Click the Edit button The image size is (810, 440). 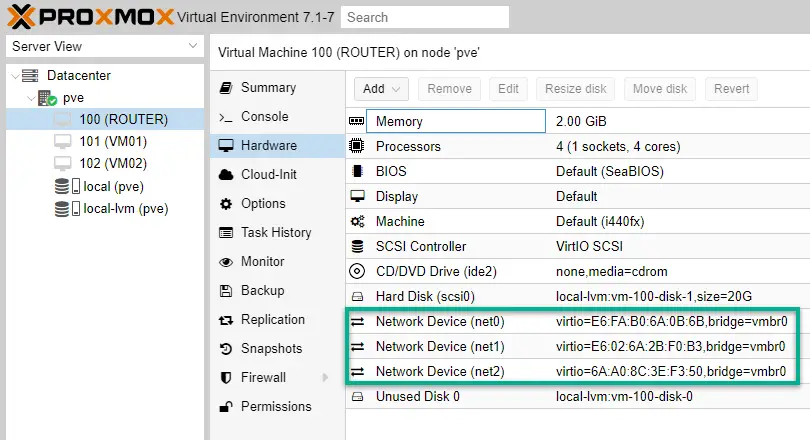click(x=508, y=89)
